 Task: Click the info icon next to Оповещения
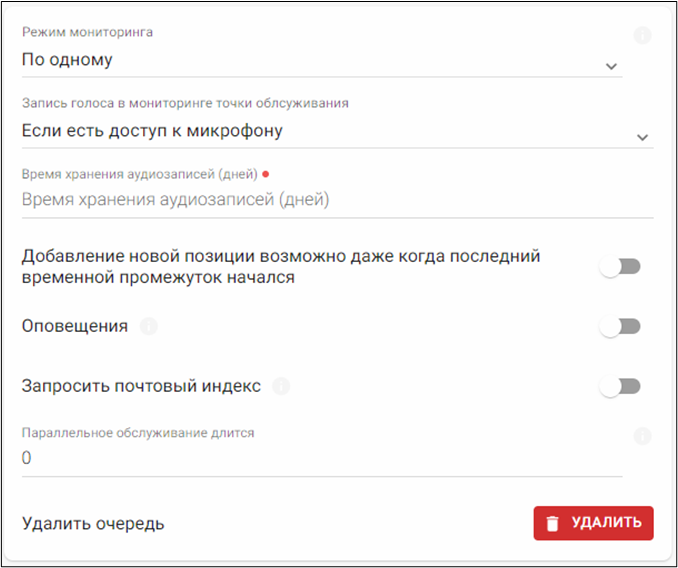[x=149, y=326]
